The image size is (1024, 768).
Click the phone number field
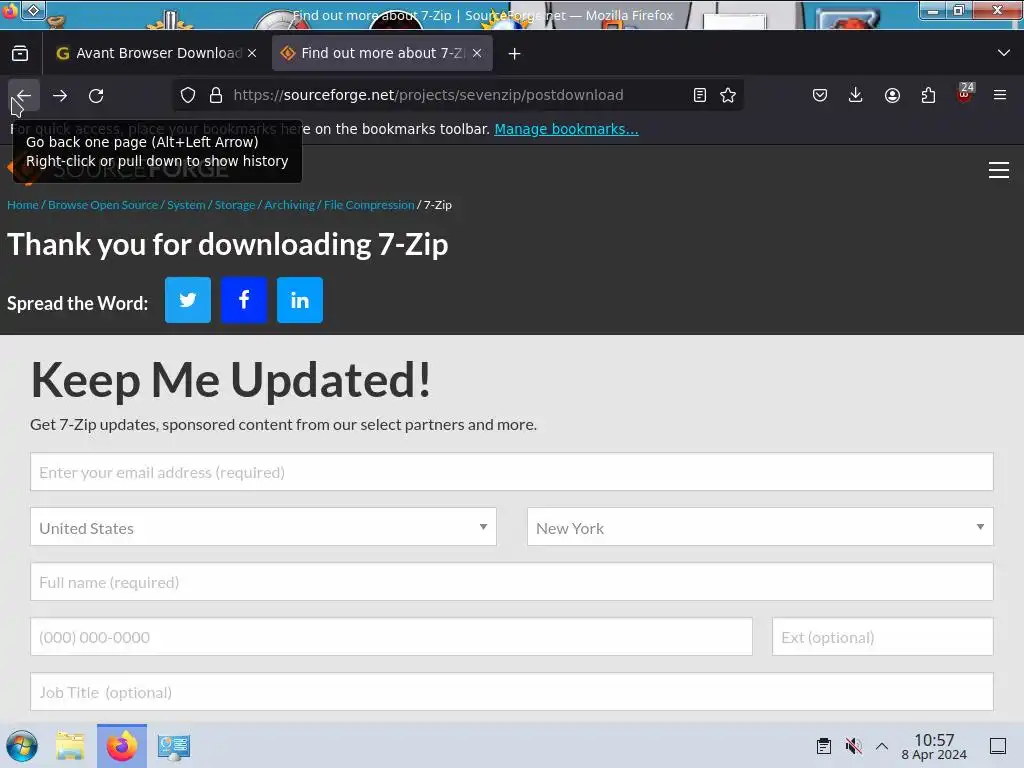(x=391, y=637)
